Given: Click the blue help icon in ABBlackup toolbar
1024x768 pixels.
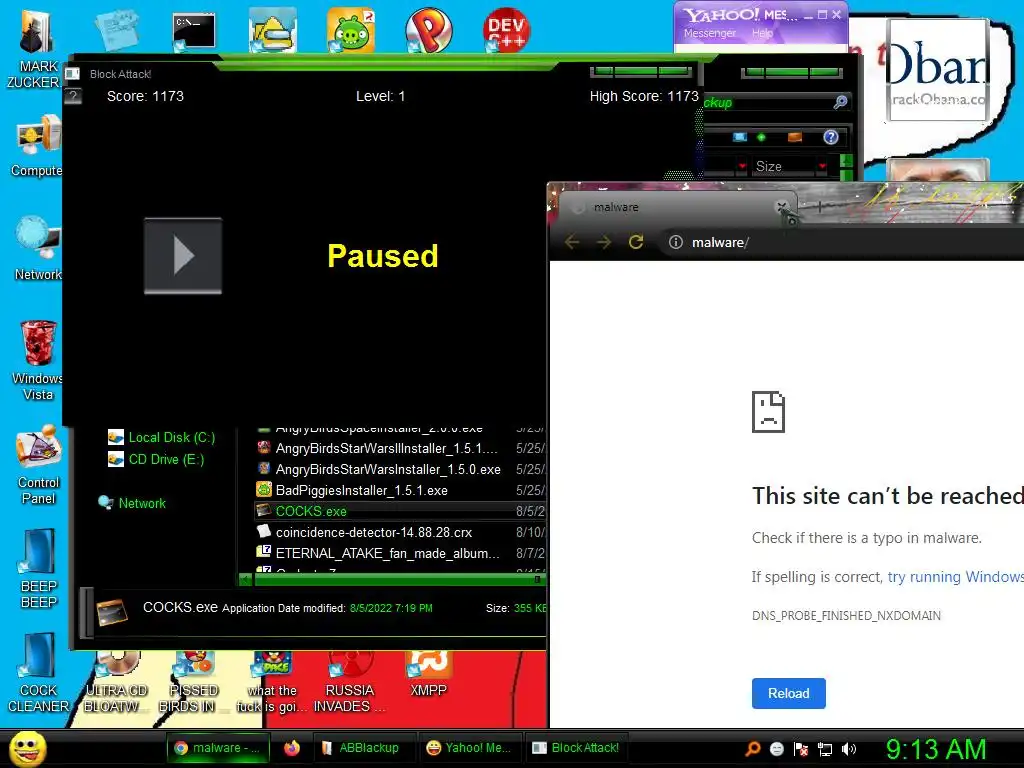Looking at the screenshot, I should point(831,137).
